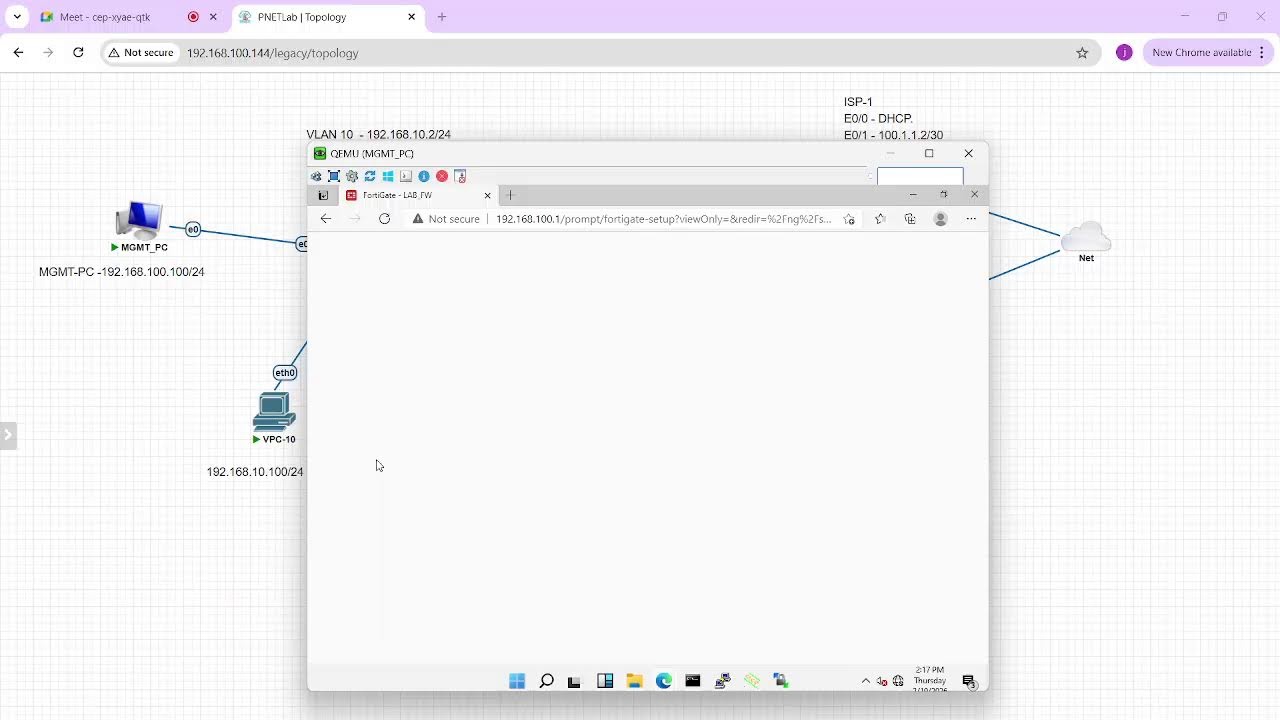Add FortiGate page to Edge favorites
Viewport: 1280px width, 720px height.
click(849, 219)
